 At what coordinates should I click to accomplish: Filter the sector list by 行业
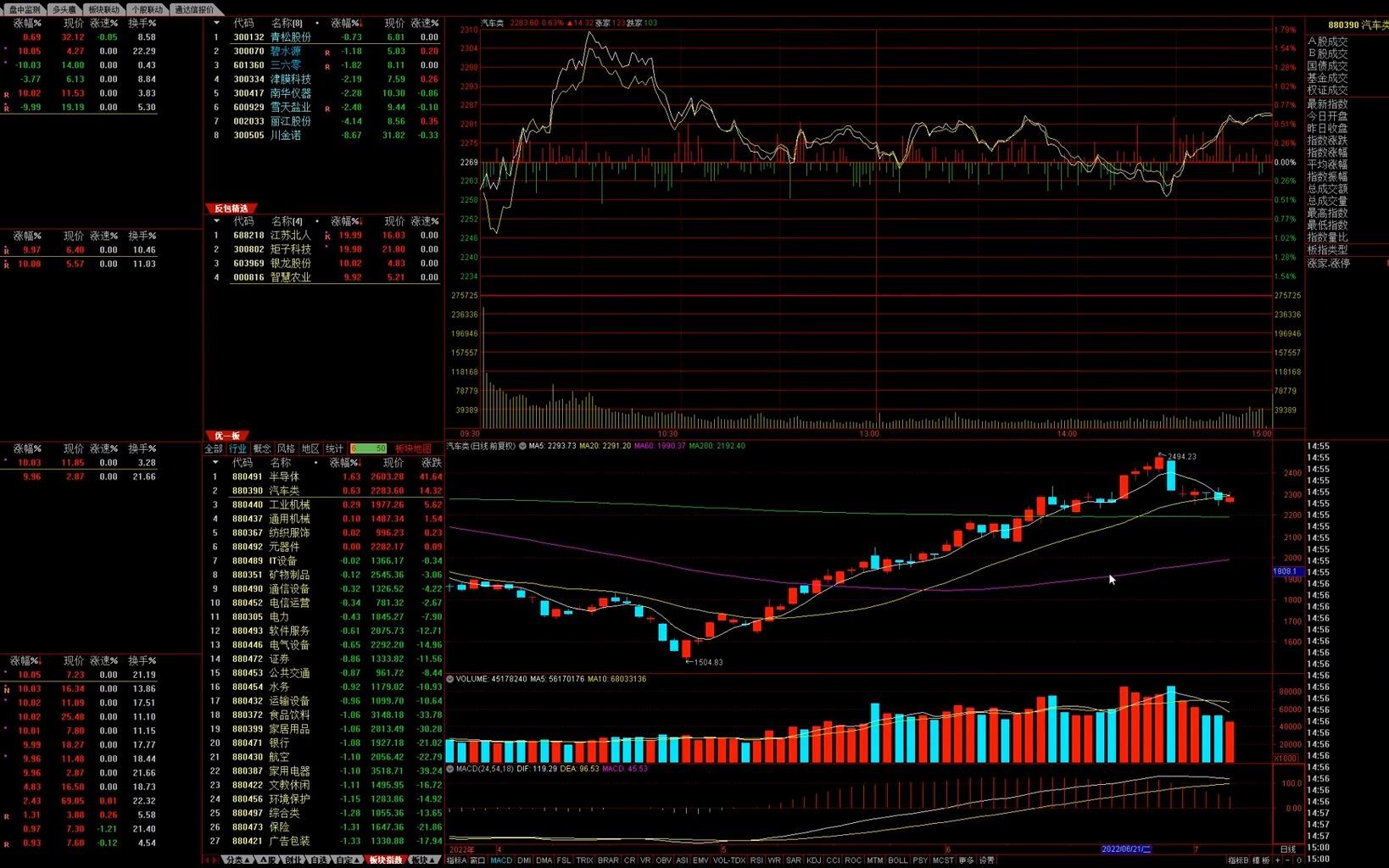237,448
